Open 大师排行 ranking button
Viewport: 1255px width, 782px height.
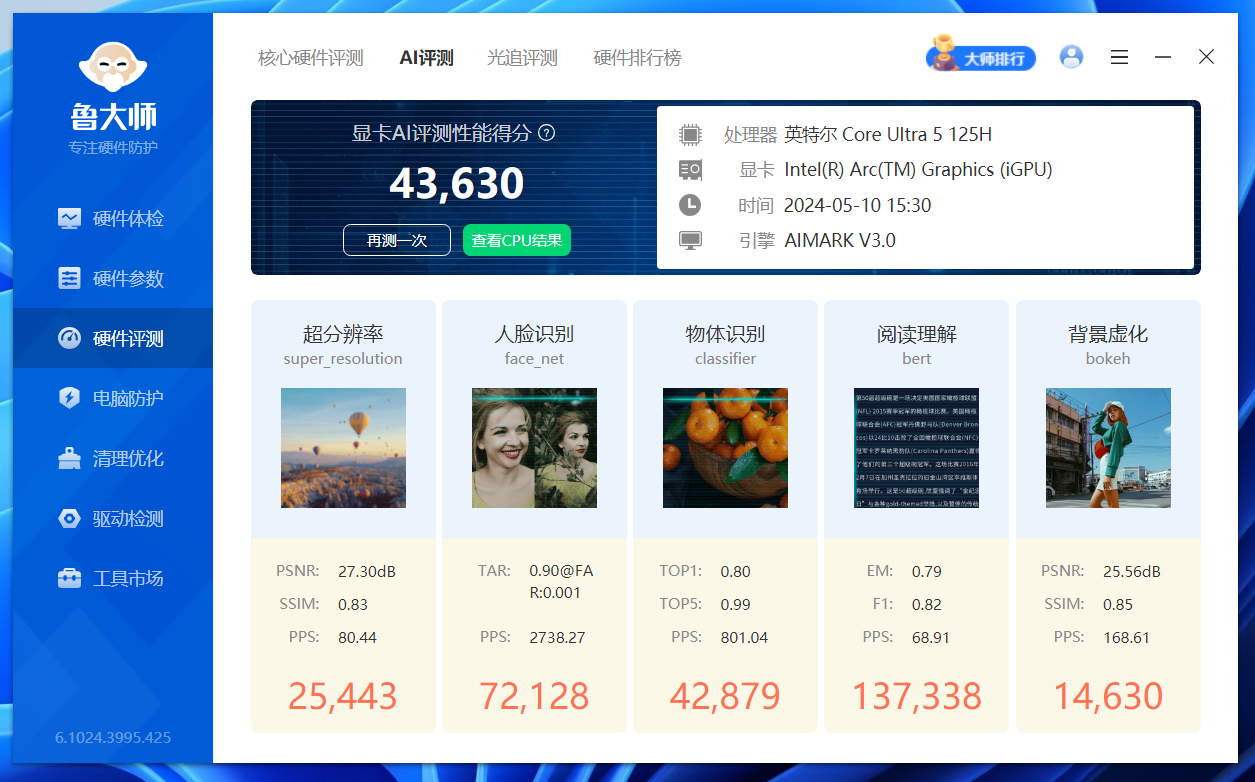pos(981,58)
